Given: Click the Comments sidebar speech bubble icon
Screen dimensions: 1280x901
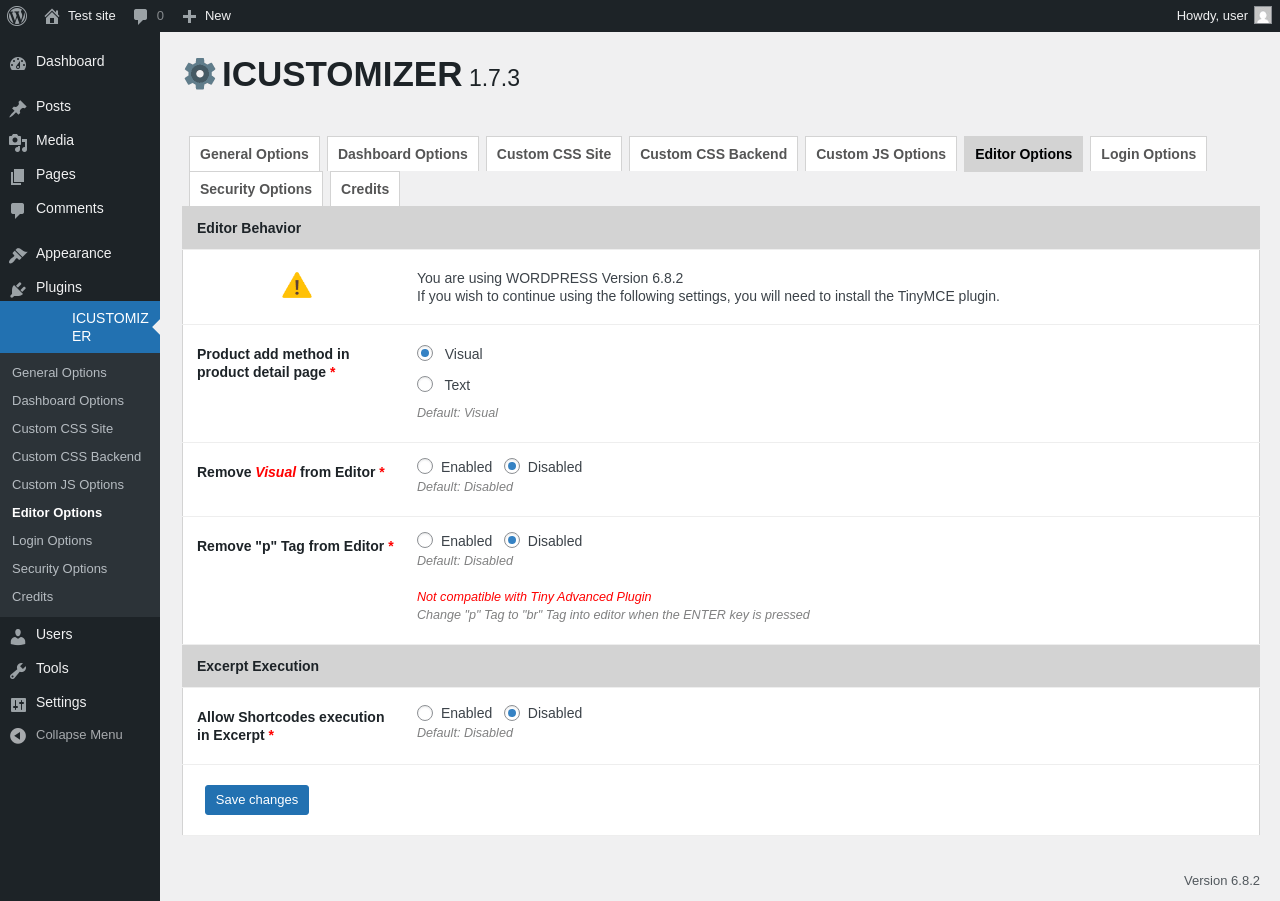Looking at the screenshot, I should [18, 210].
